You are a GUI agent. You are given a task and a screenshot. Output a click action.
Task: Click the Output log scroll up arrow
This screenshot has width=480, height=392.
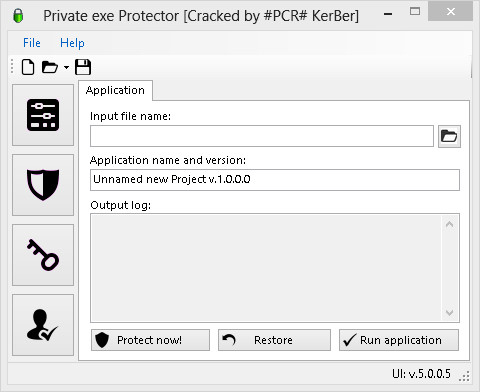449,225
